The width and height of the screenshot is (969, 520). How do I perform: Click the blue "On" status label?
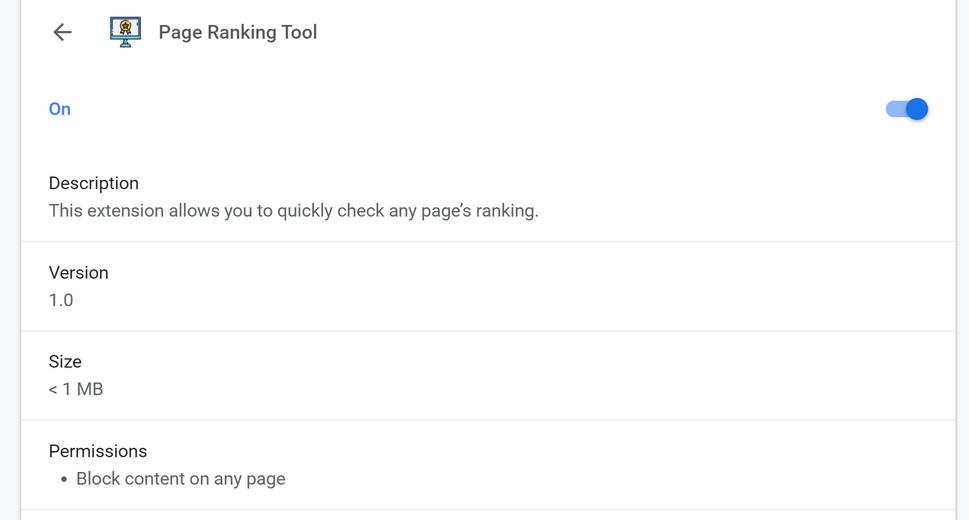[60, 109]
